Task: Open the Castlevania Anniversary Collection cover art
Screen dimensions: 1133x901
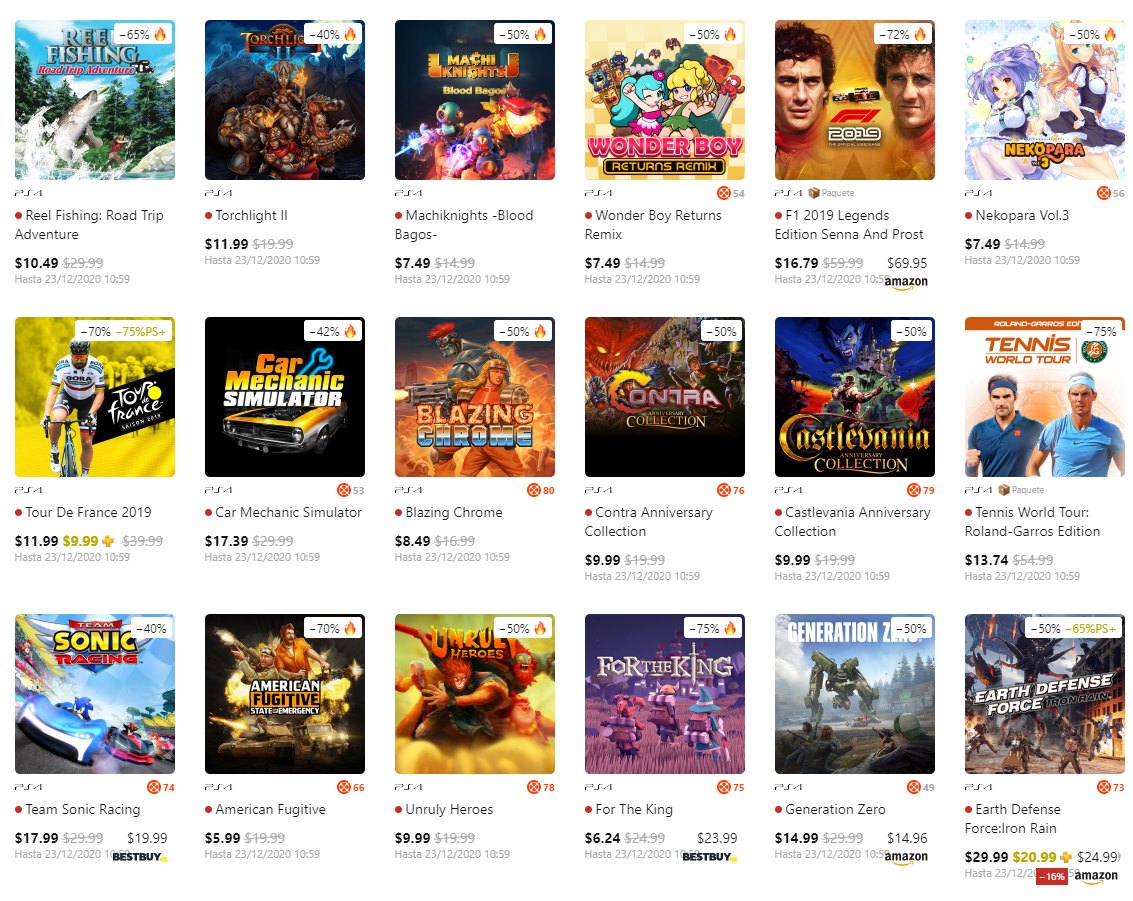Action: (x=855, y=397)
